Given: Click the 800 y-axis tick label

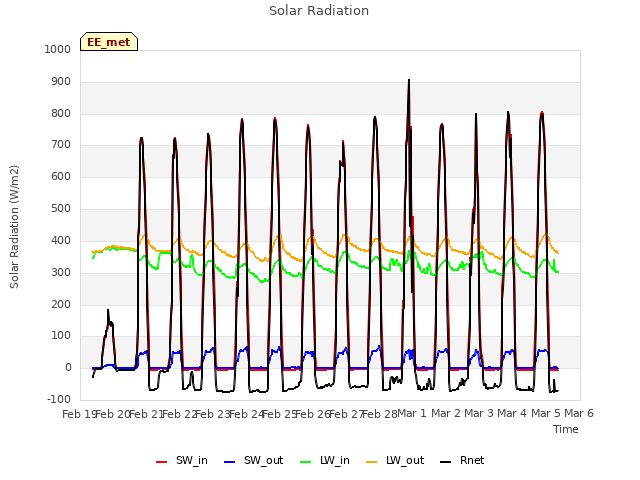Looking at the screenshot, I should click(61, 113).
